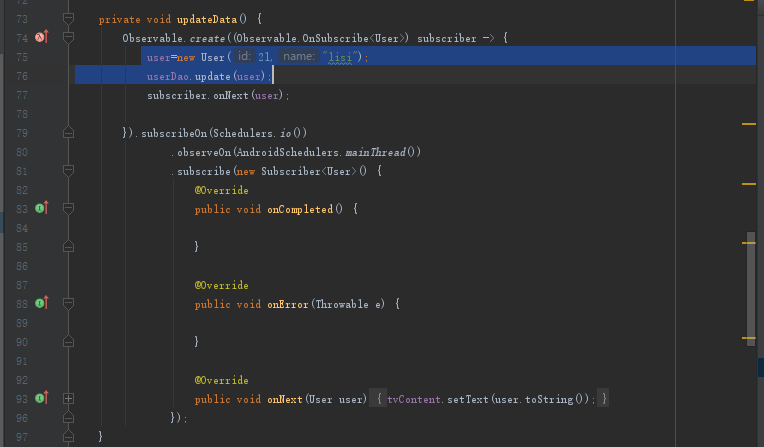
Task: Click the @Override annotation on line 92
Action: (222, 380)
